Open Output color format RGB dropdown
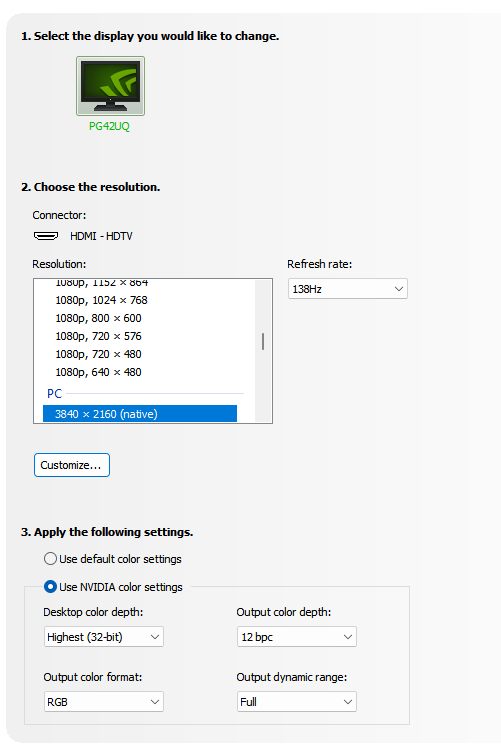The width and height of the screenshot is (501, 744). coord(103,702)
